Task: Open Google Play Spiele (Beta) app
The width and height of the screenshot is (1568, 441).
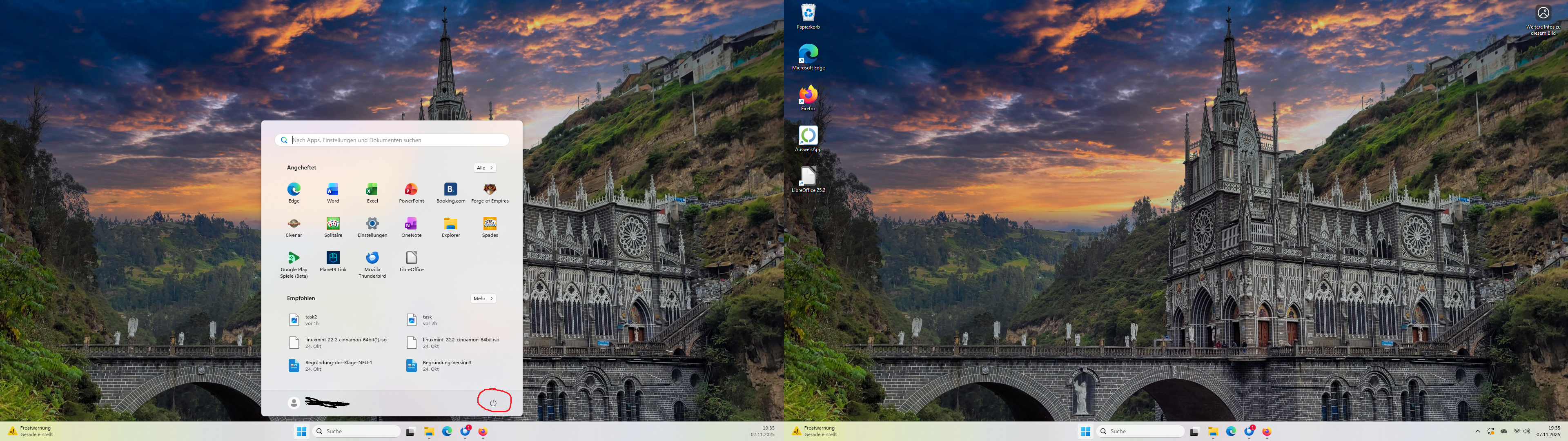Action: coord(294,258)
